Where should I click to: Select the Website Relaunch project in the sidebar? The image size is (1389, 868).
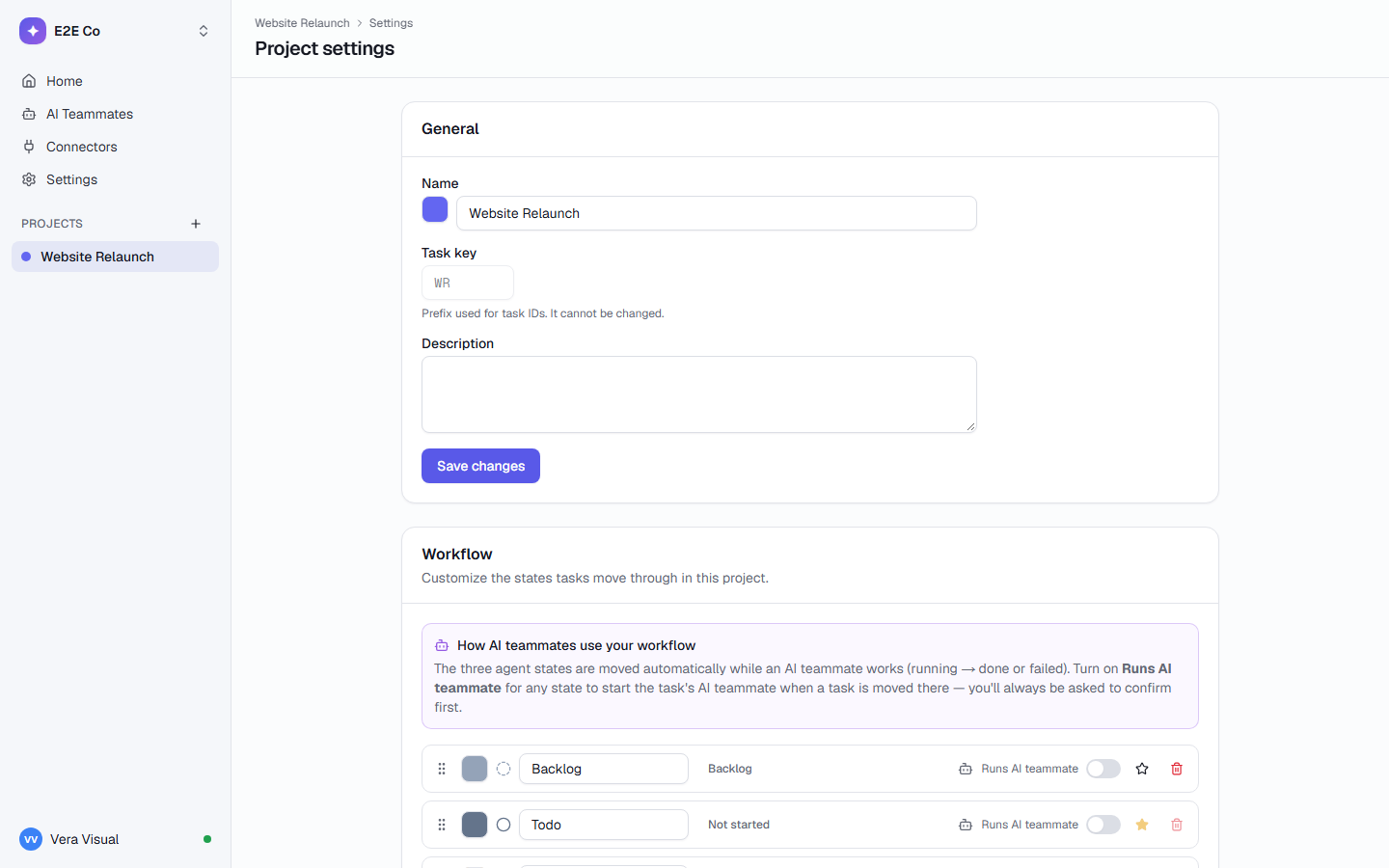(115, 257)
